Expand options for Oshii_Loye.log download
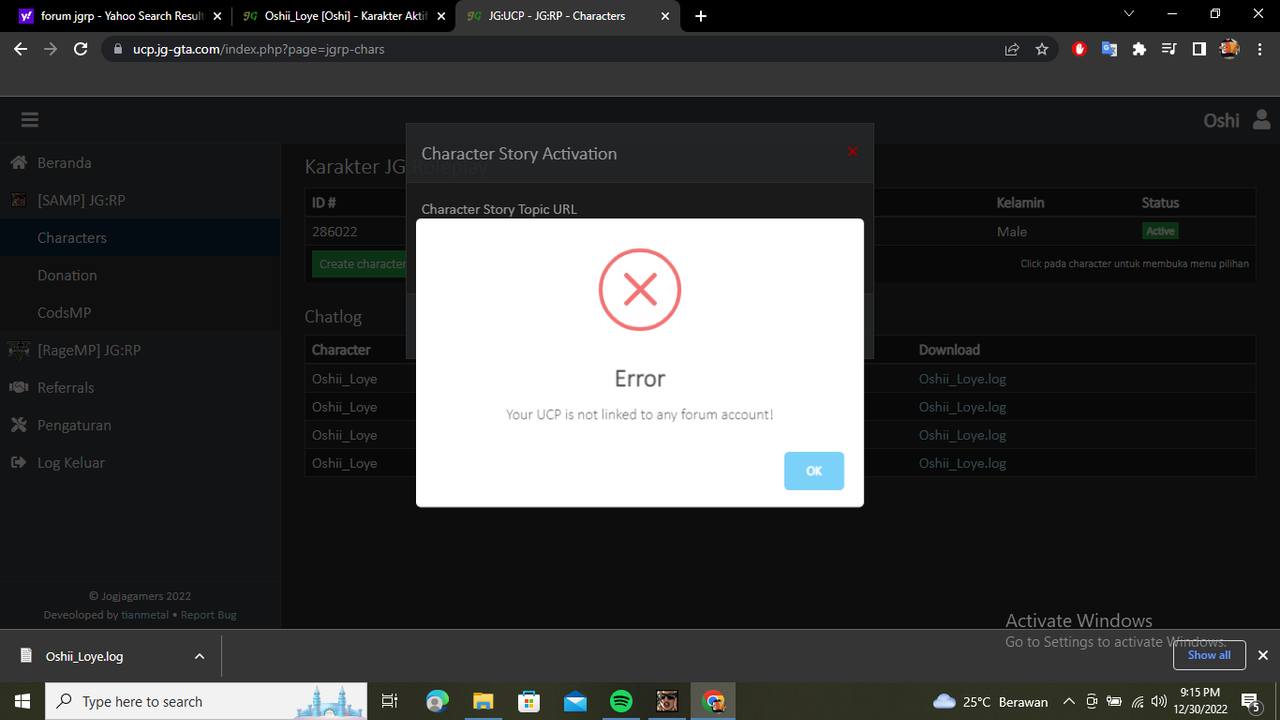Image resolution: width=1280 pixels, height=720 pixels. click(199, 656)
